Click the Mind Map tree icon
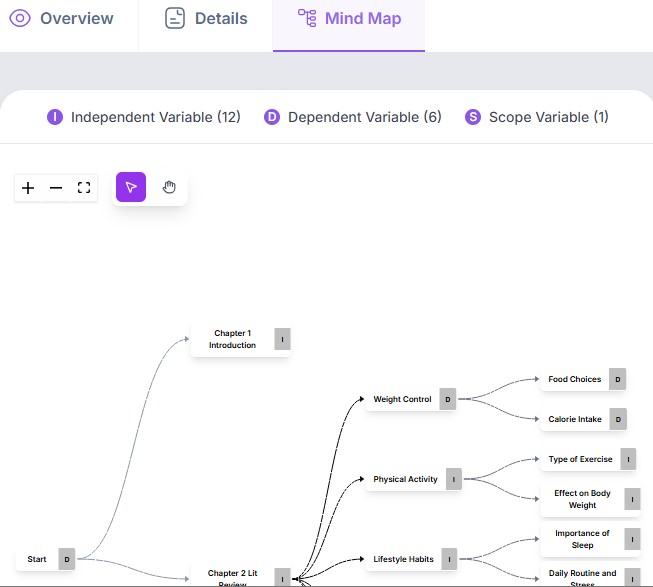This screenshot has width=653, height=587. point(307,18)
